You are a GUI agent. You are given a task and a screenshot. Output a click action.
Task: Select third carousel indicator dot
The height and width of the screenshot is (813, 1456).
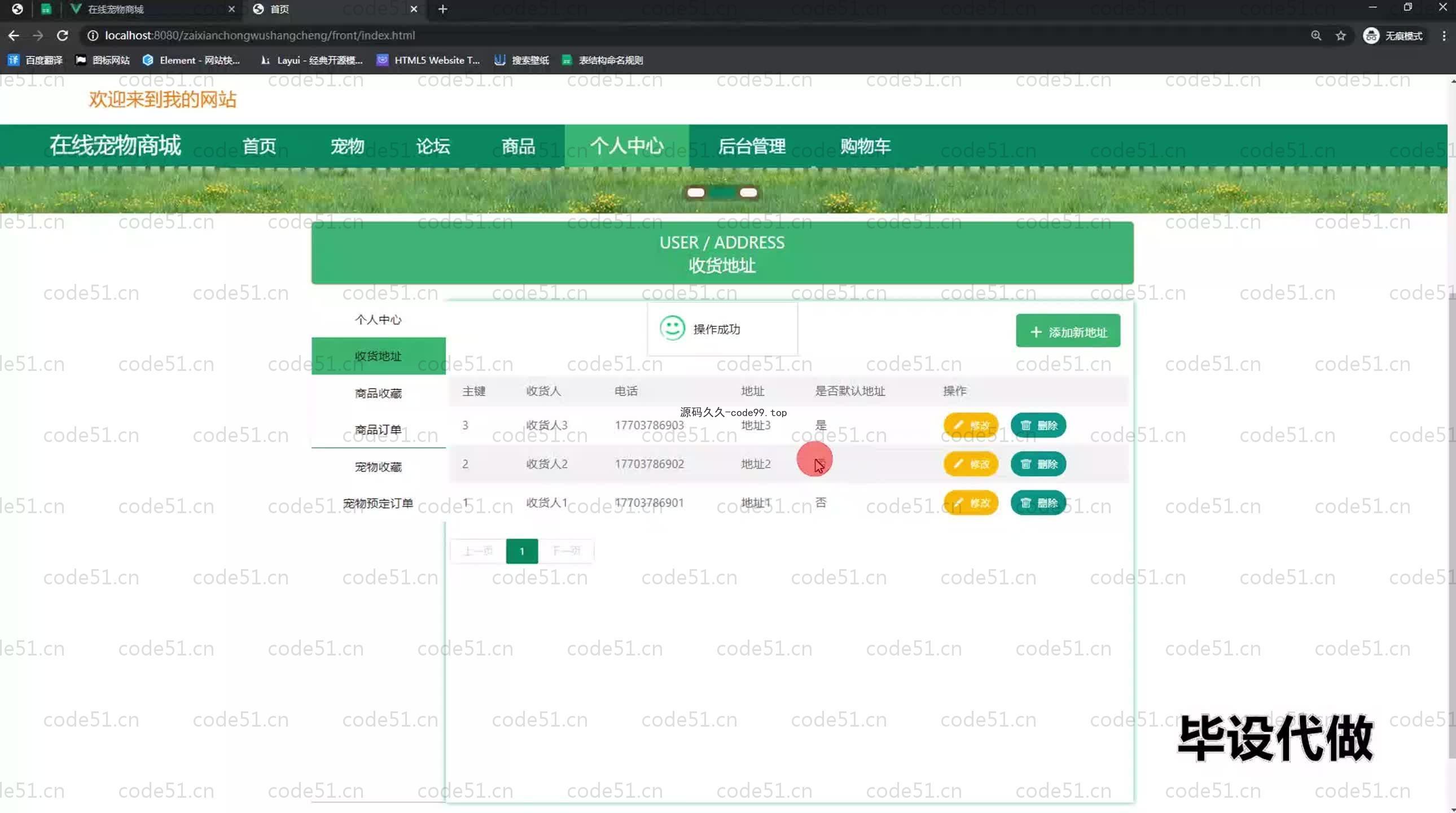pos(748,193)
